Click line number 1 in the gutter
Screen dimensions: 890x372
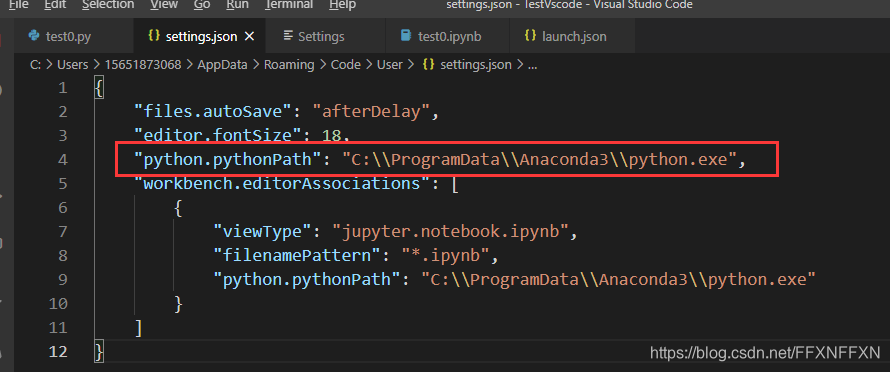[x=62, y=88]
